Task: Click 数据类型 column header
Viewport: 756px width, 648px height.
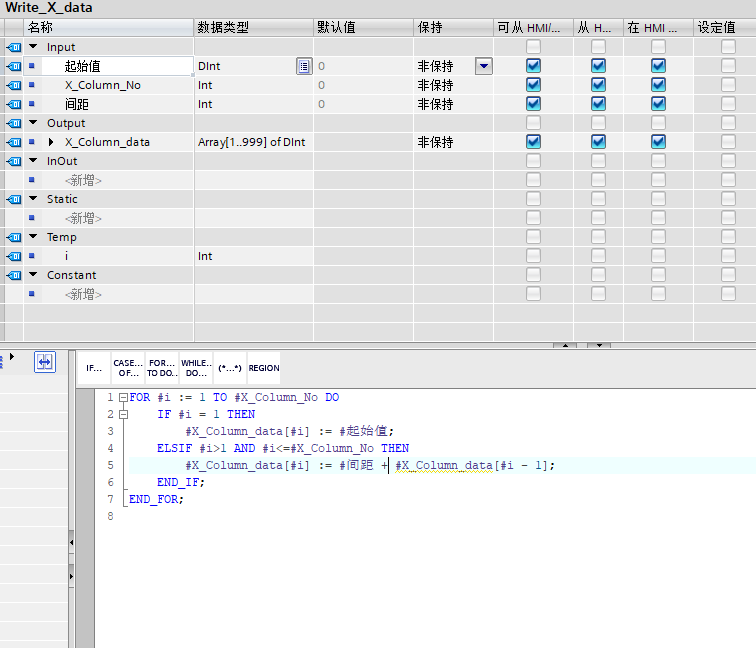Action: coord(223,27)
